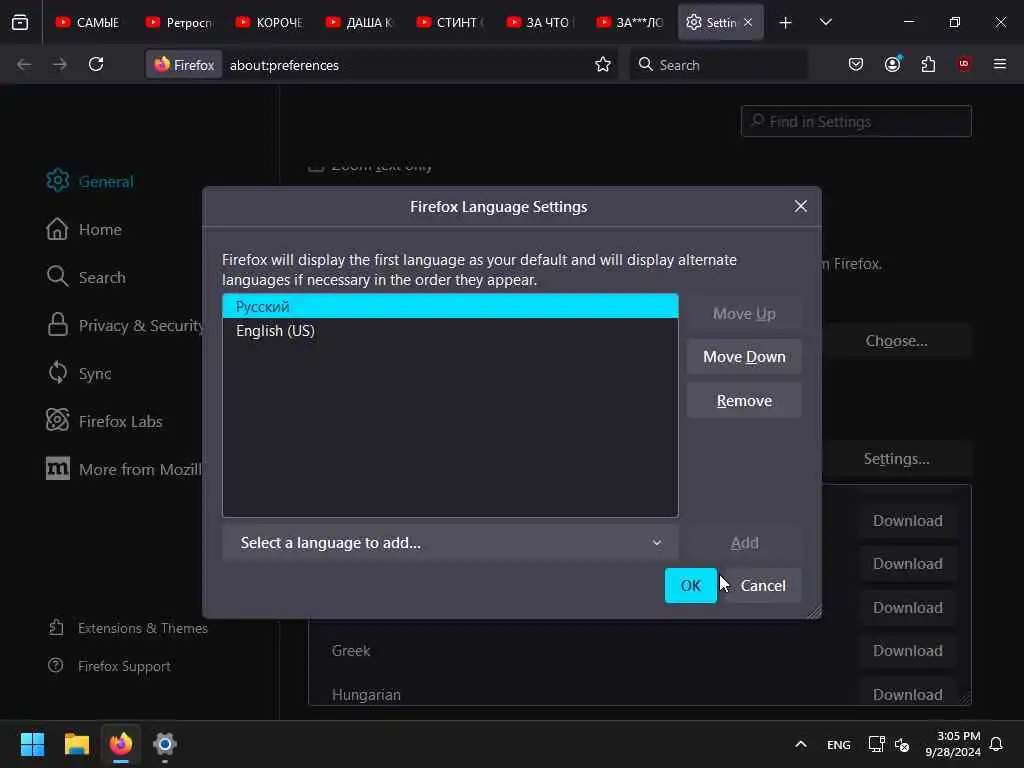Open the muted volume tray icon
Screen dimensions: 1024x768
pos(902,744)
